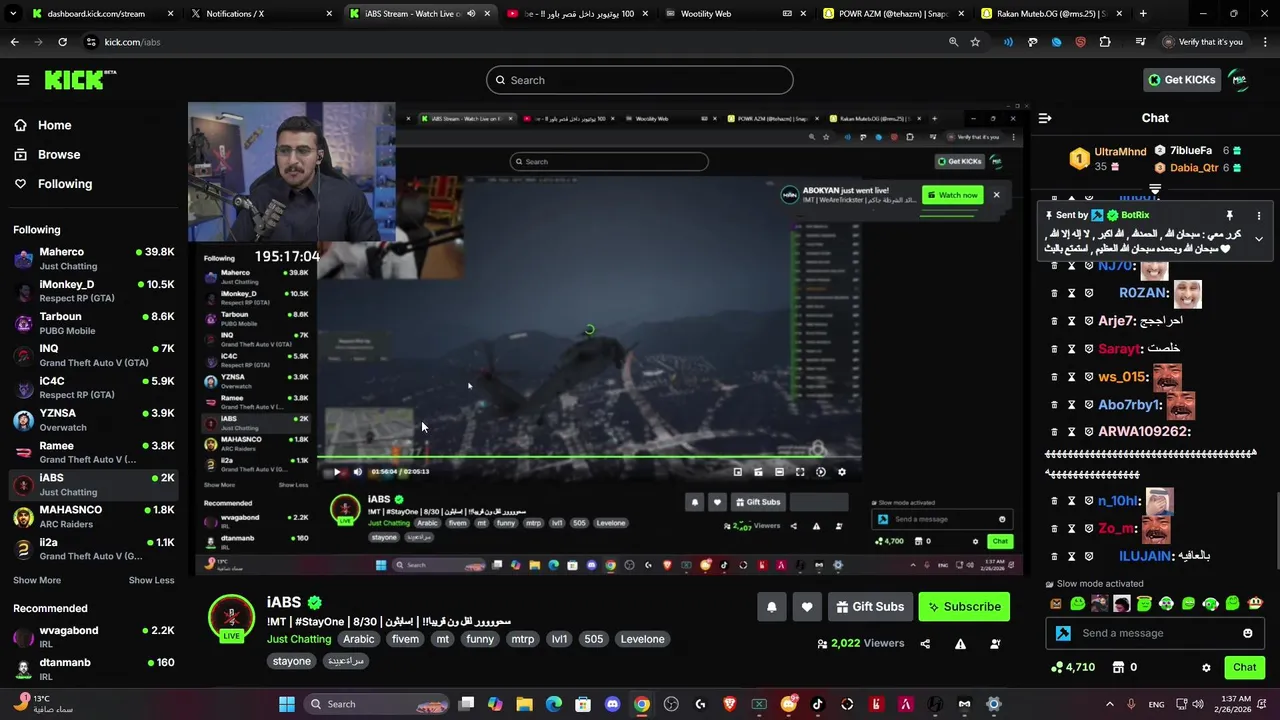Open a new browser tab
Image resolution: width=1280 pixels, height=720 pixels.
tap(1143, 14)
